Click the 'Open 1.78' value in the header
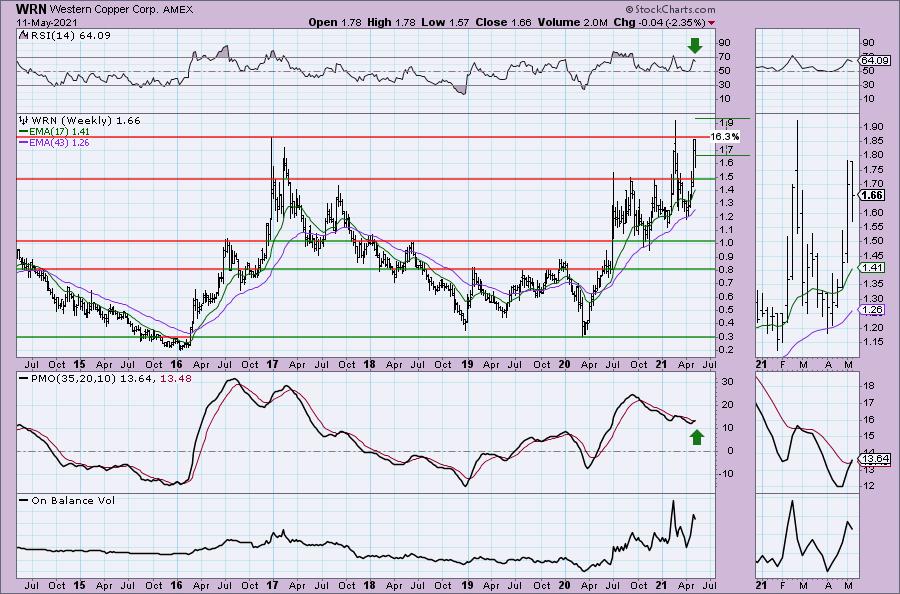Viewport: 900px width, 594px height. pos(335,22)
